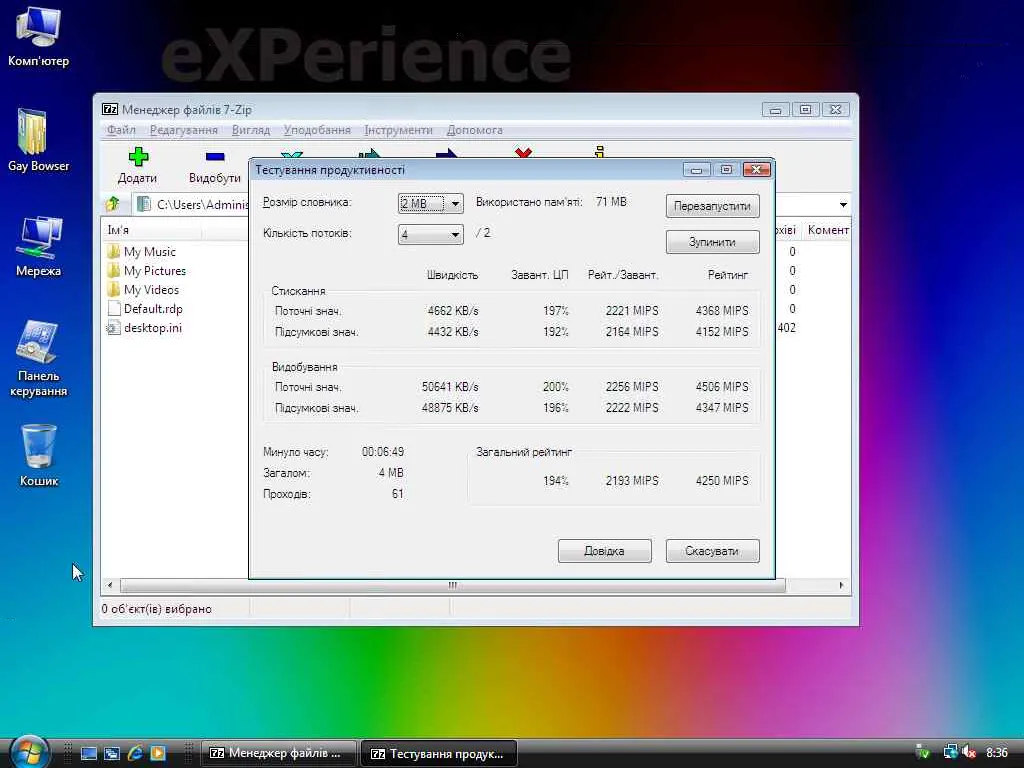Click the Проходів count 61
Image resolution: width=1024 pixels, height=768 pixels.
point(398,494)
